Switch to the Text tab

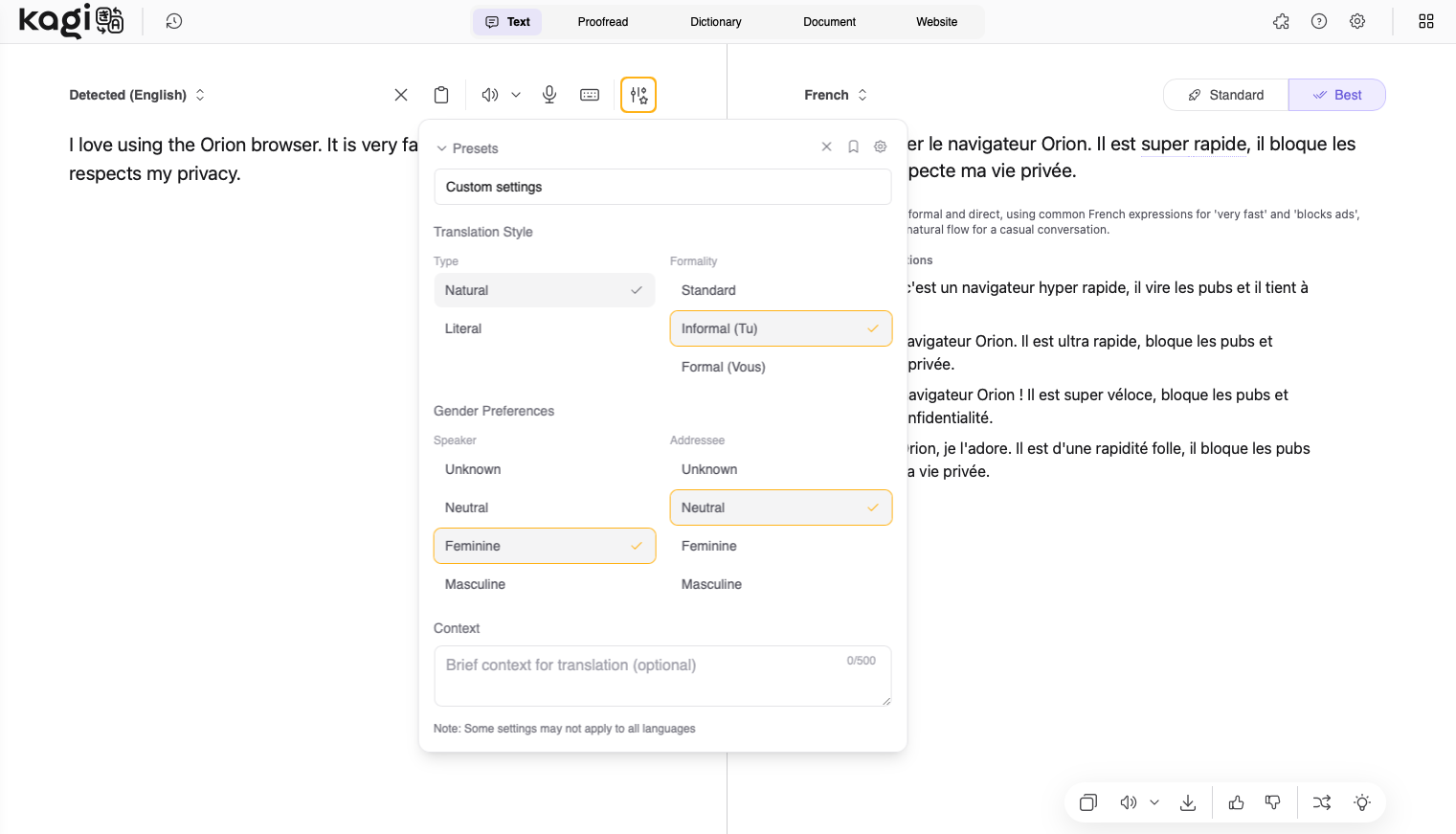507,22
